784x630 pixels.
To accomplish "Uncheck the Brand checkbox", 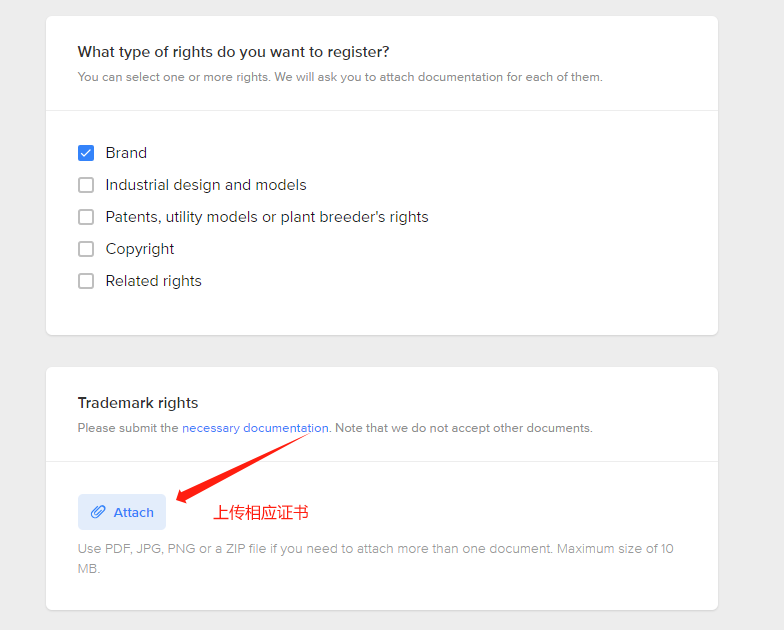I will pos(86,153).
